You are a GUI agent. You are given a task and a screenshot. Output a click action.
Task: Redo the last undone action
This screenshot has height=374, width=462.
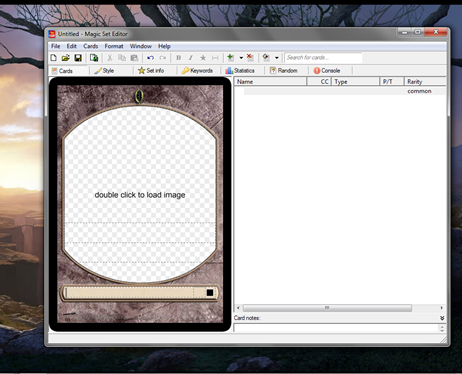[x=163, y=58]
